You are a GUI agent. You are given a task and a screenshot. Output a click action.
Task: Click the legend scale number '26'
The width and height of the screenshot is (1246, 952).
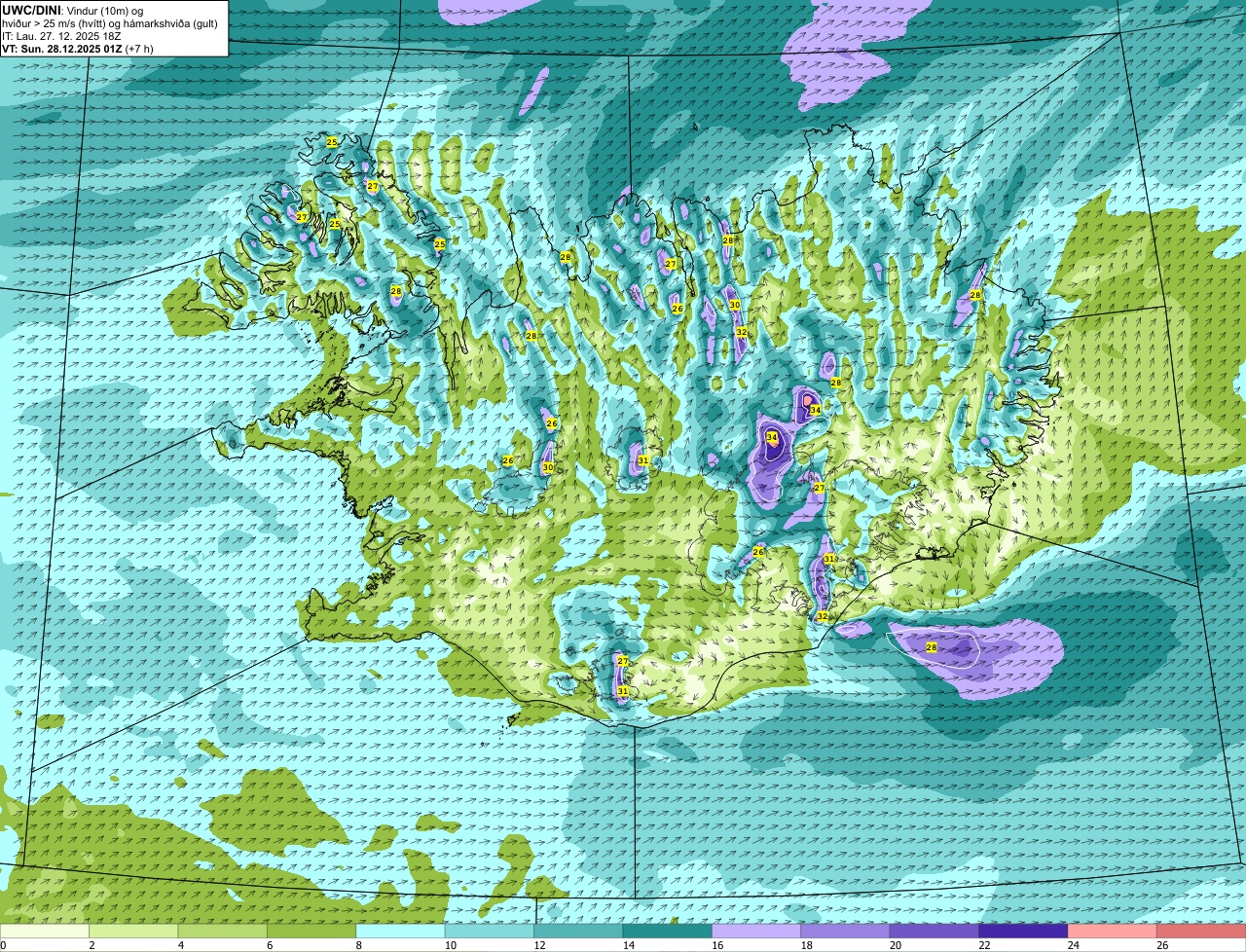(1162, 945)
